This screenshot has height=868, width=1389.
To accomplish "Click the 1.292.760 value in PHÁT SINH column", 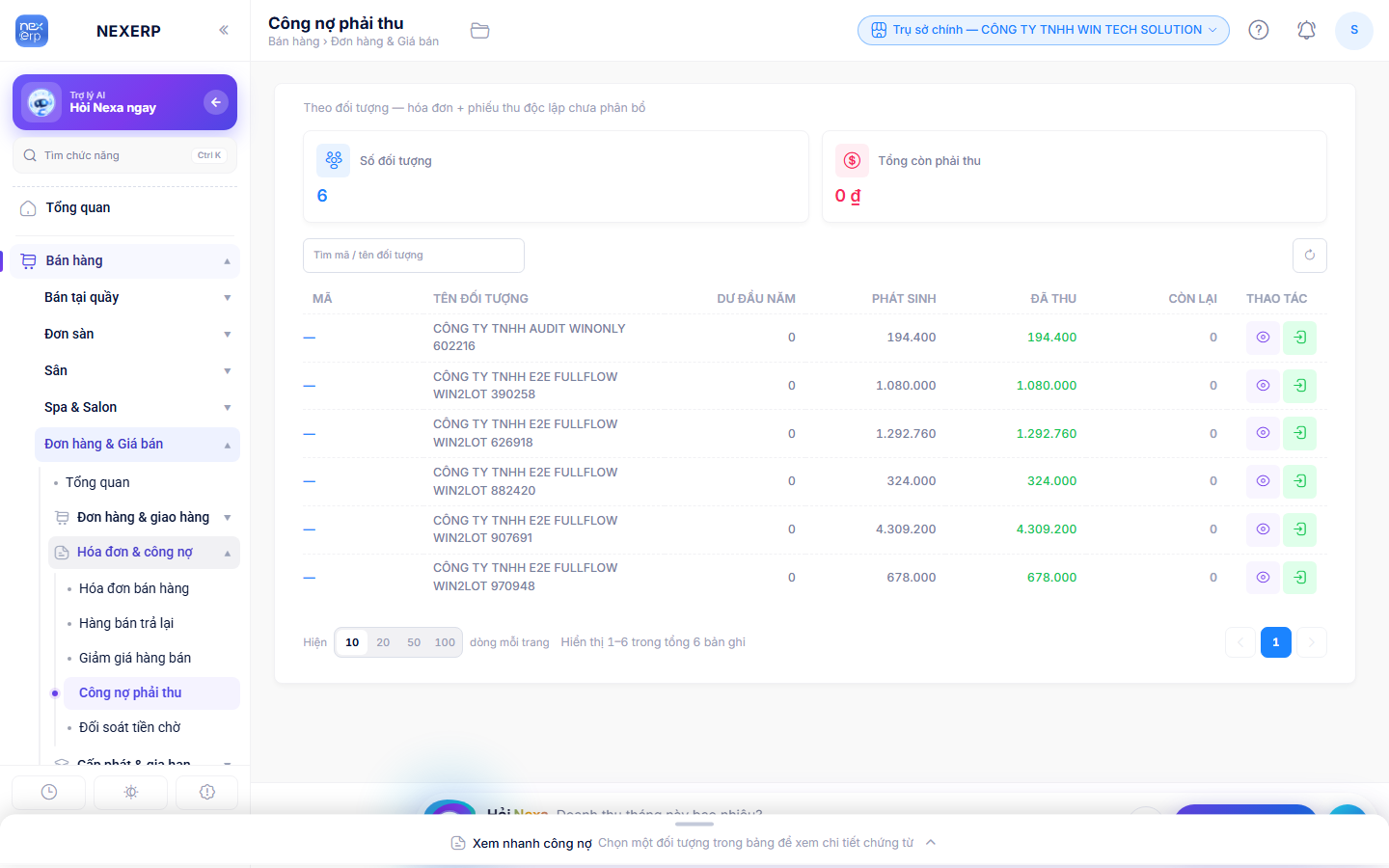I will (906, 434).
